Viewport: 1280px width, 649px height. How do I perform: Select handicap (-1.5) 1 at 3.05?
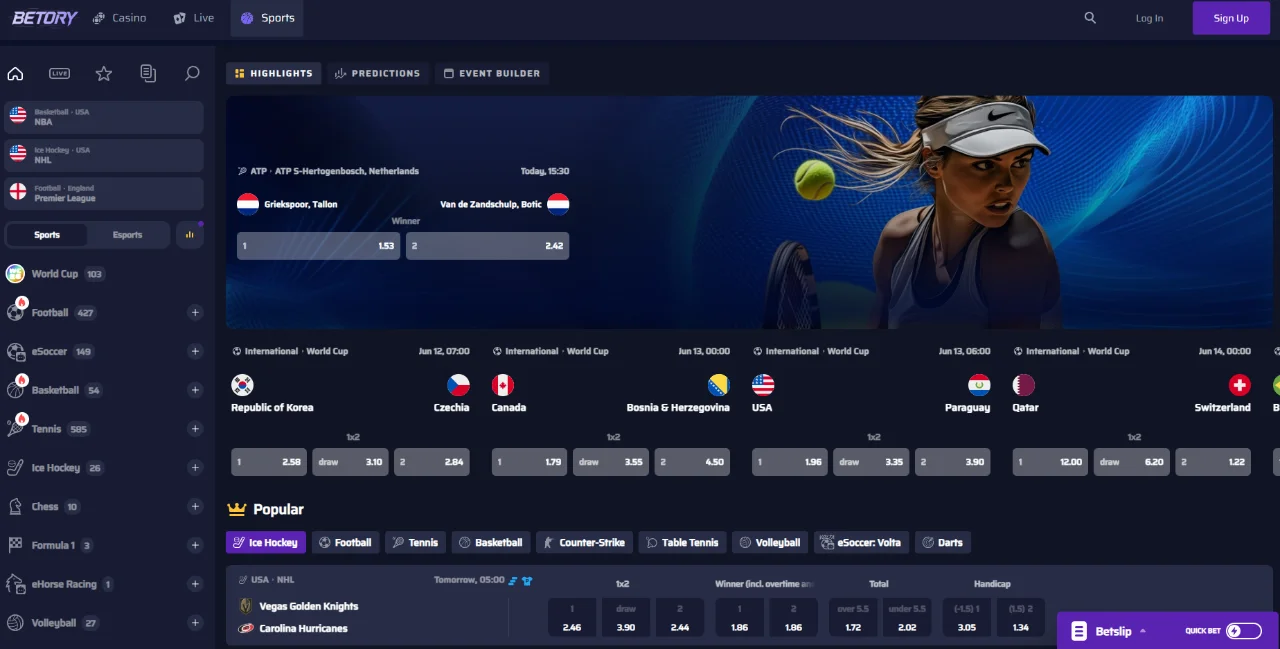(967, 617)
